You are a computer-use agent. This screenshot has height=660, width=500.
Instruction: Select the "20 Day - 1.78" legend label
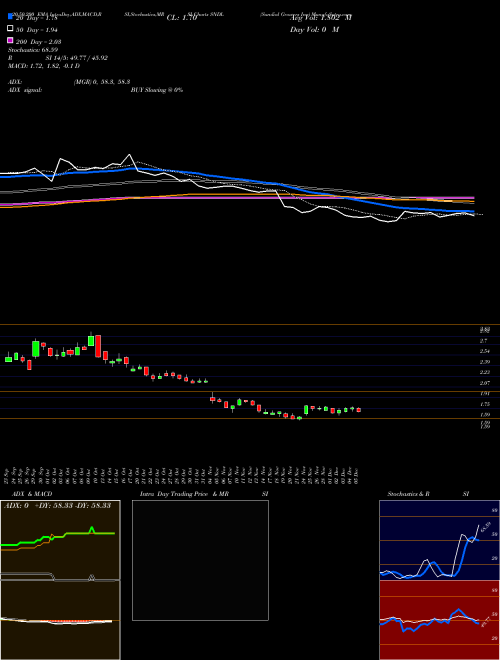[36, 18]
